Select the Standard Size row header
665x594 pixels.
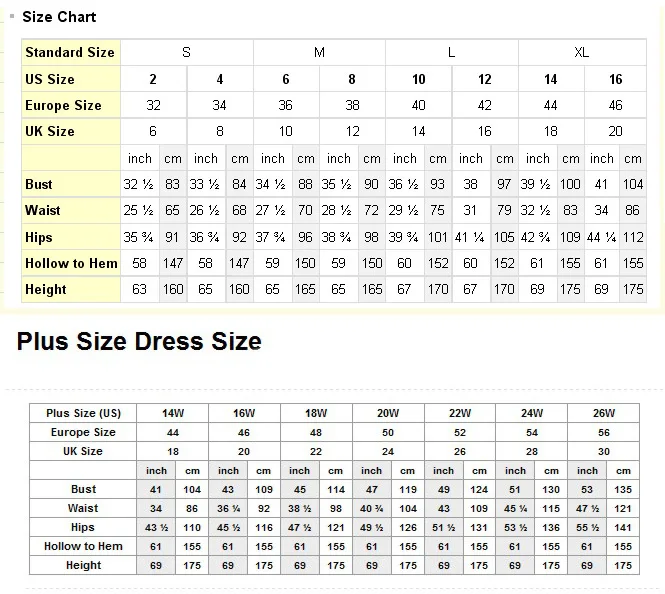point(70,52)
